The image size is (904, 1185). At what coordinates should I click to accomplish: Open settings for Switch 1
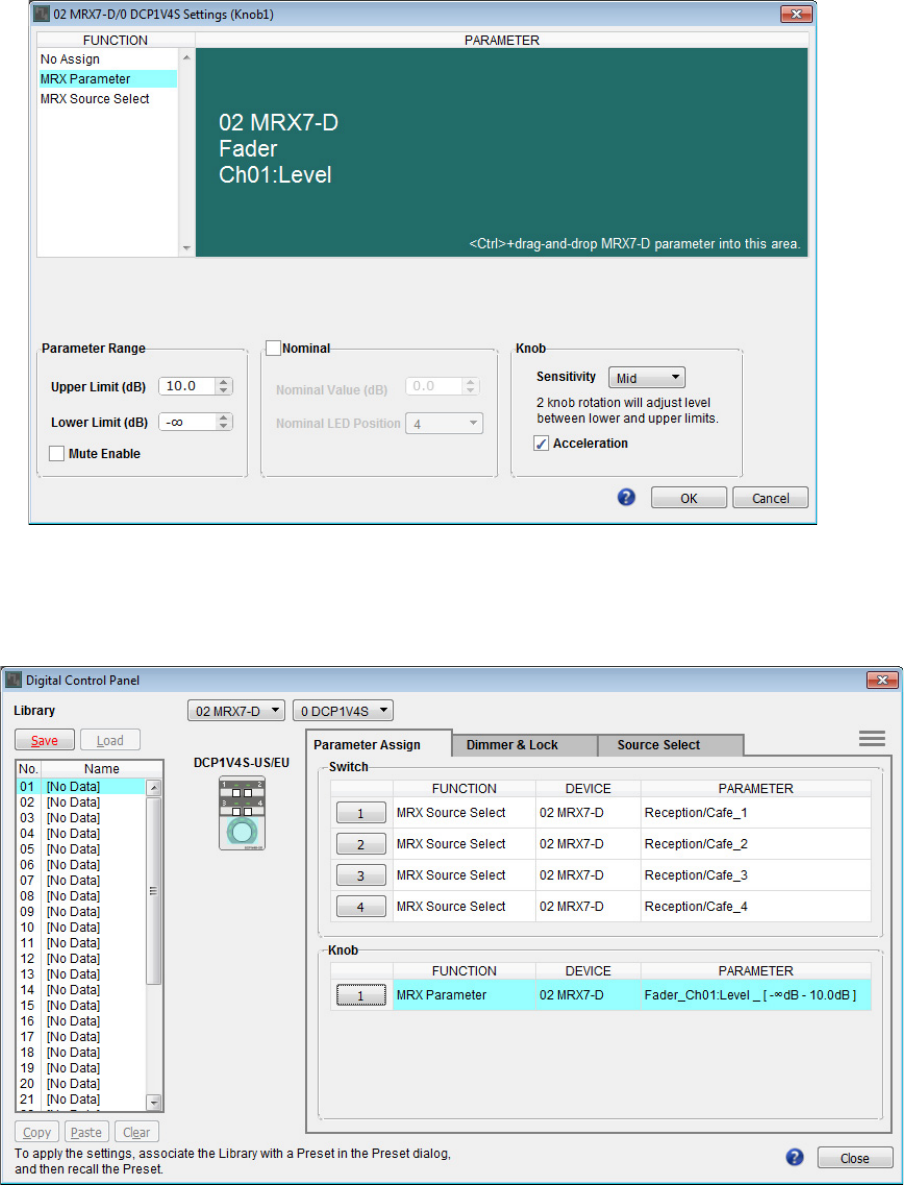click(361, 813)
